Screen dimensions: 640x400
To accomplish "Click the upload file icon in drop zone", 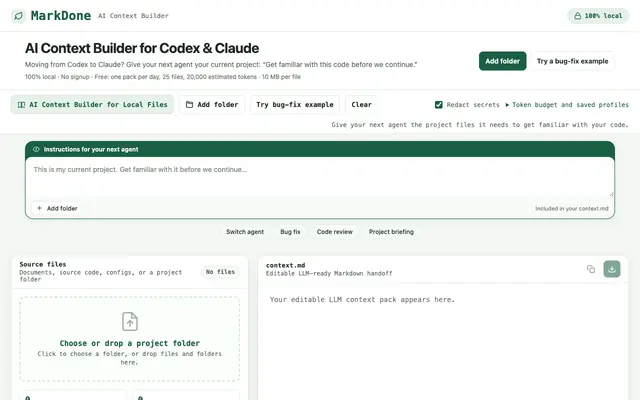I will coord(130,321).
